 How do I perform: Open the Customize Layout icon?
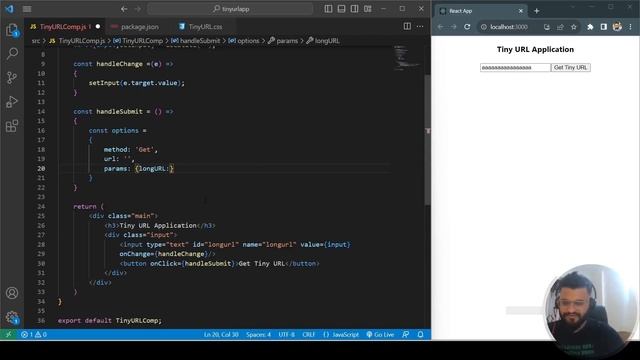pyautogui.click(x=368, y=9)
